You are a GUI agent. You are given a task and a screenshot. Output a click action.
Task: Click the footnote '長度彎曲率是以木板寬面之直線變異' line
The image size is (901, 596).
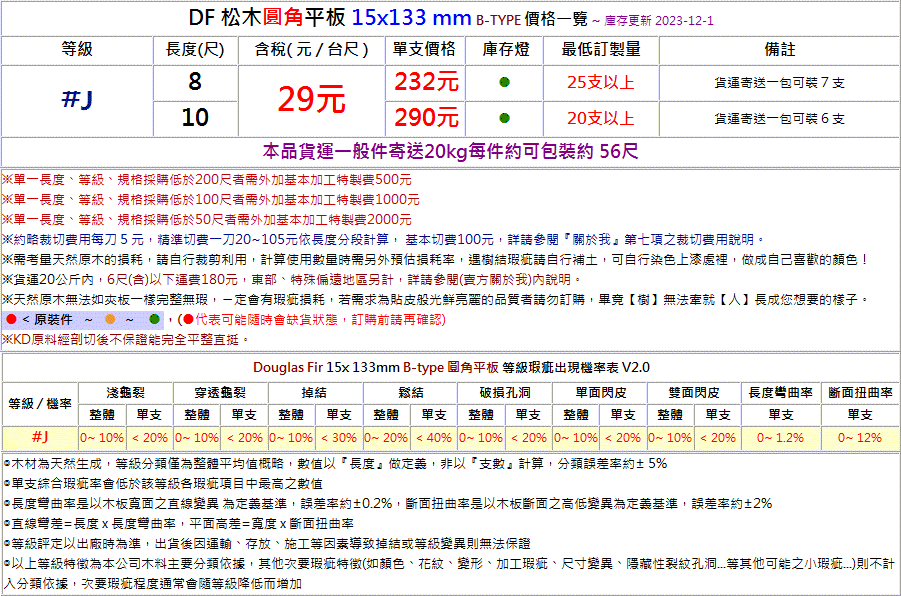tap(388, 503)
